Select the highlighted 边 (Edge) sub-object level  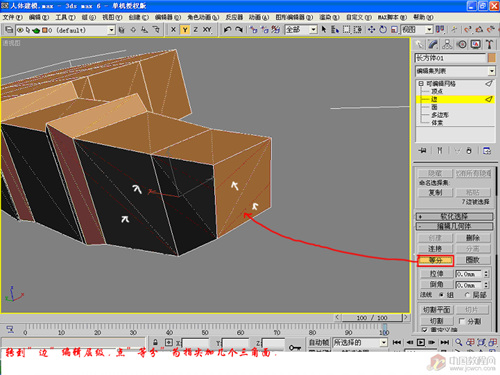(455, 99)
